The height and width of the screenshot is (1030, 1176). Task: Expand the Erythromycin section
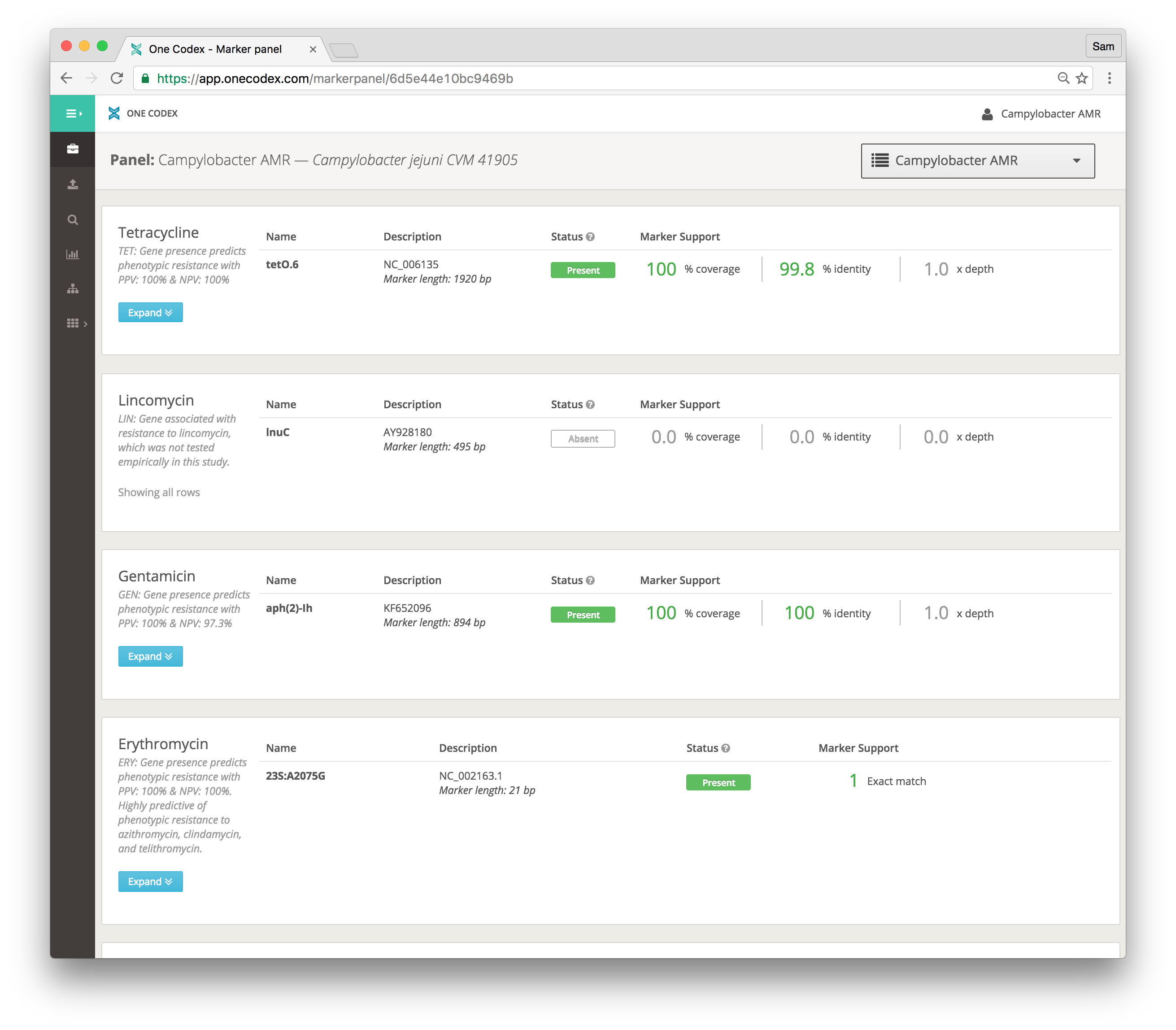151,882
